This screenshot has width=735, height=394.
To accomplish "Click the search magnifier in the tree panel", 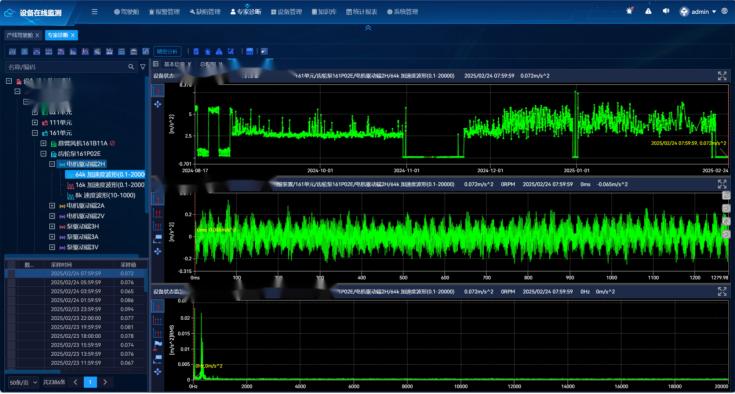I will pyautogui.click(x=131, y=67).
